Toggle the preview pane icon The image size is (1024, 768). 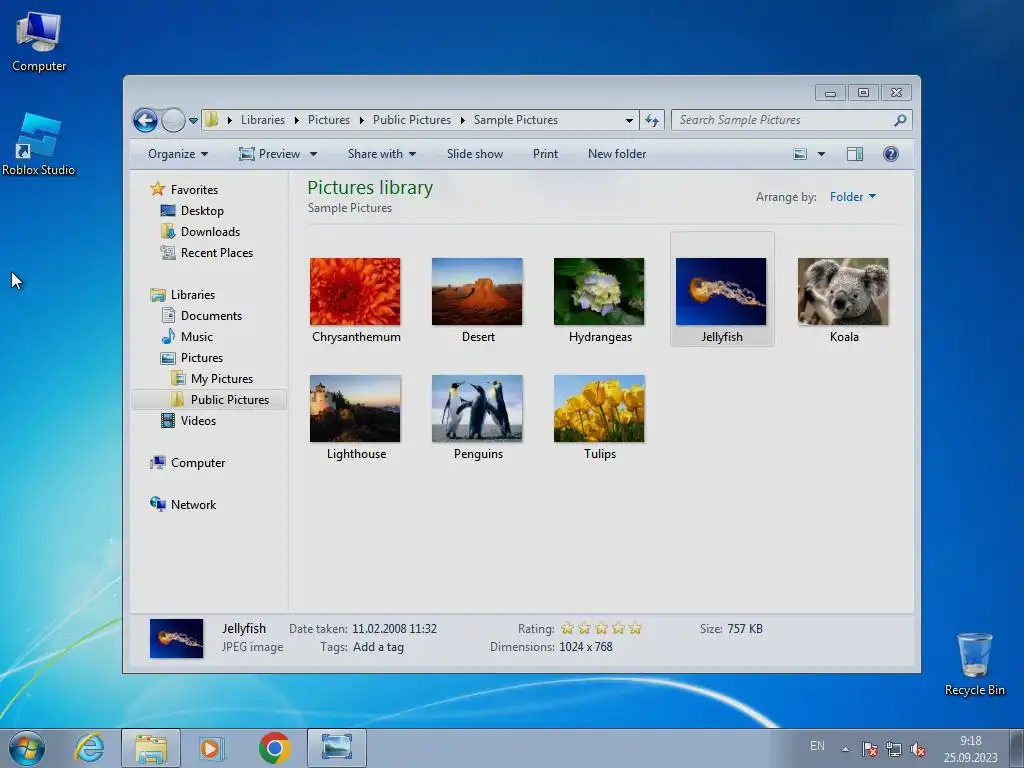point(855,154)
